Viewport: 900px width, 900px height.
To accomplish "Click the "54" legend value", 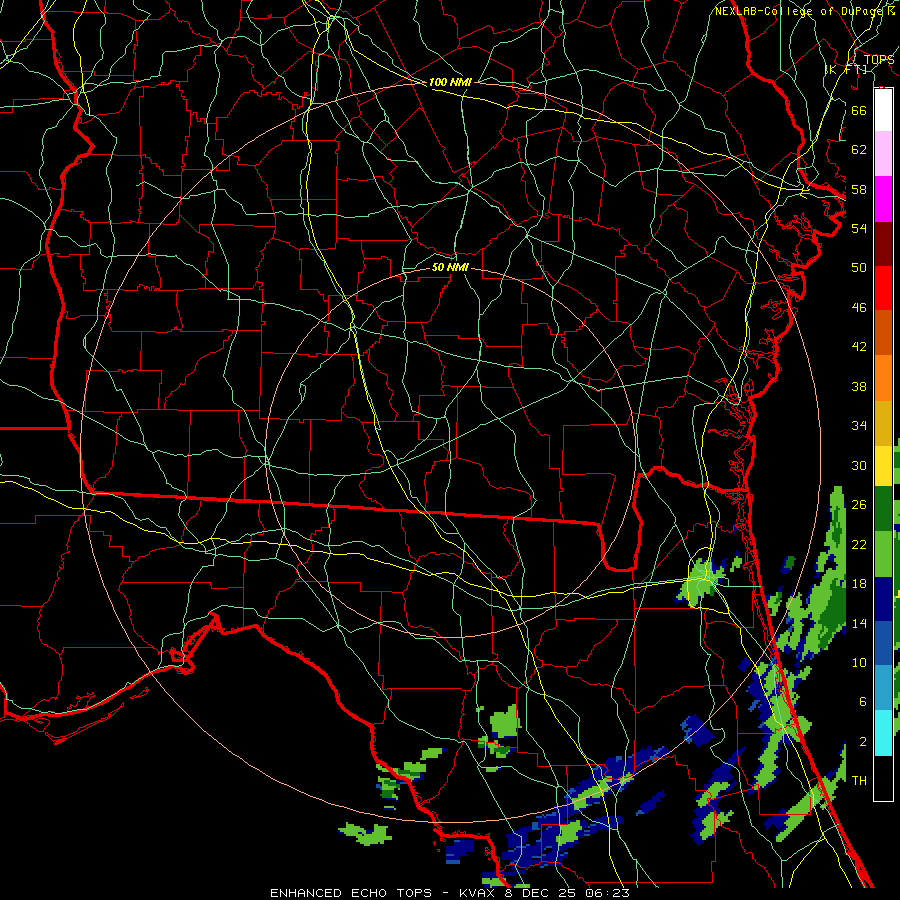I will pyautogui.click(x=859, y=228).
